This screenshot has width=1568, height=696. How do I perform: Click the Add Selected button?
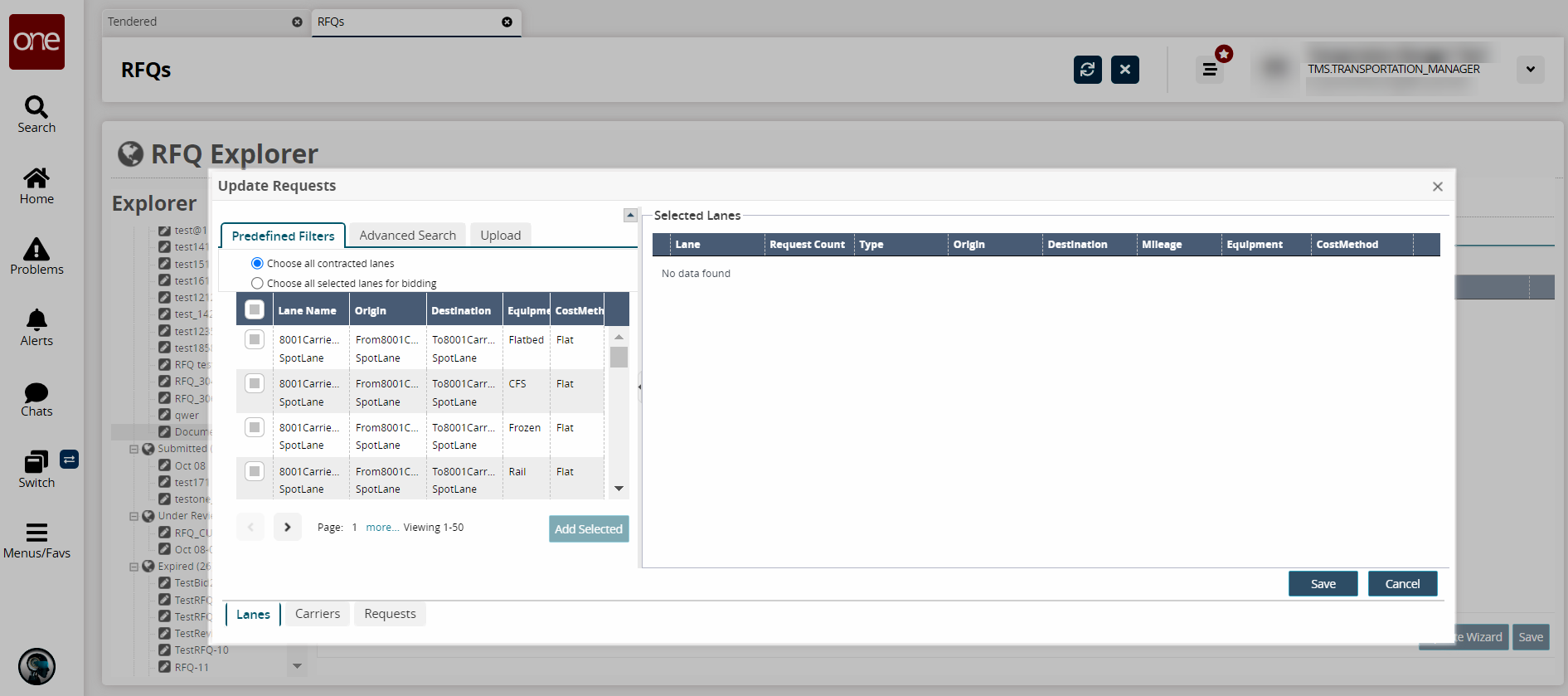(x=589, y=528)
